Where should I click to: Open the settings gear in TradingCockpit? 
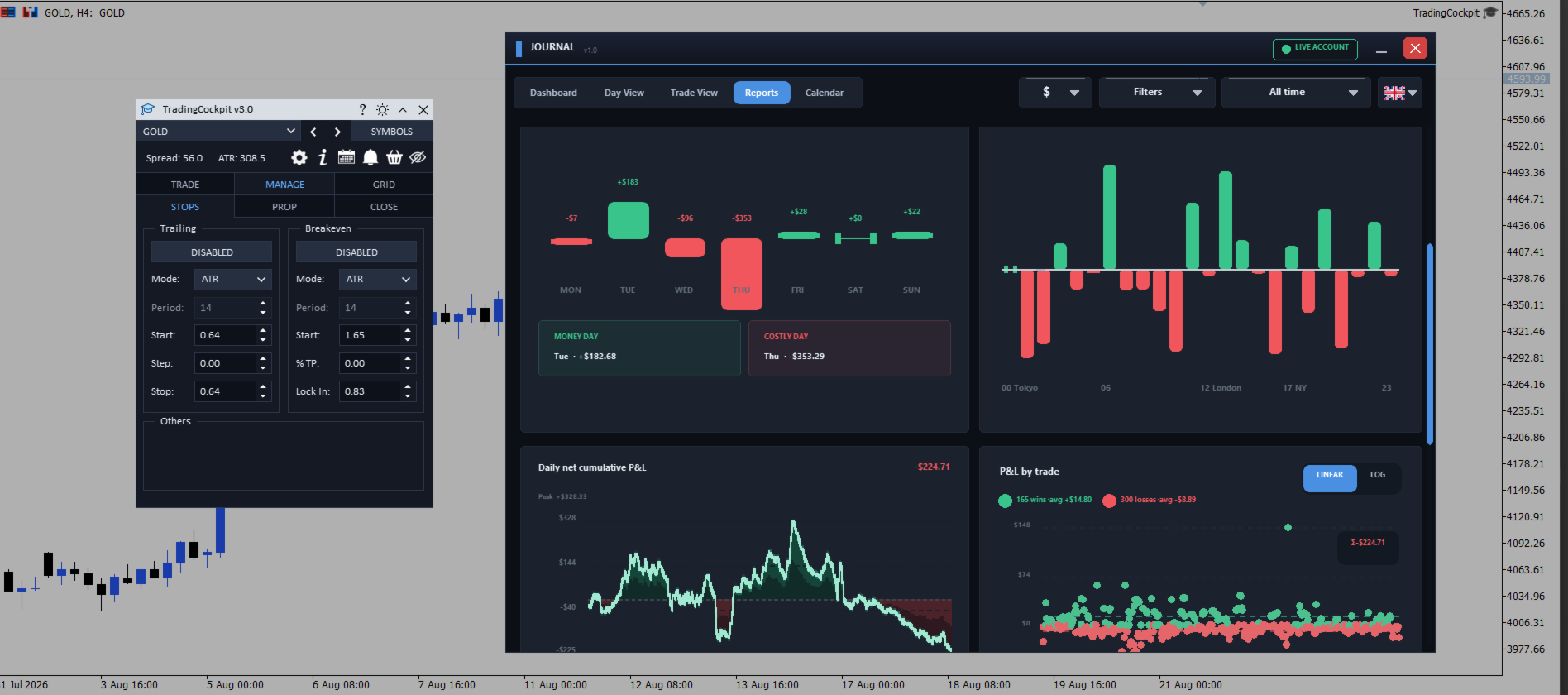[299, 157]
